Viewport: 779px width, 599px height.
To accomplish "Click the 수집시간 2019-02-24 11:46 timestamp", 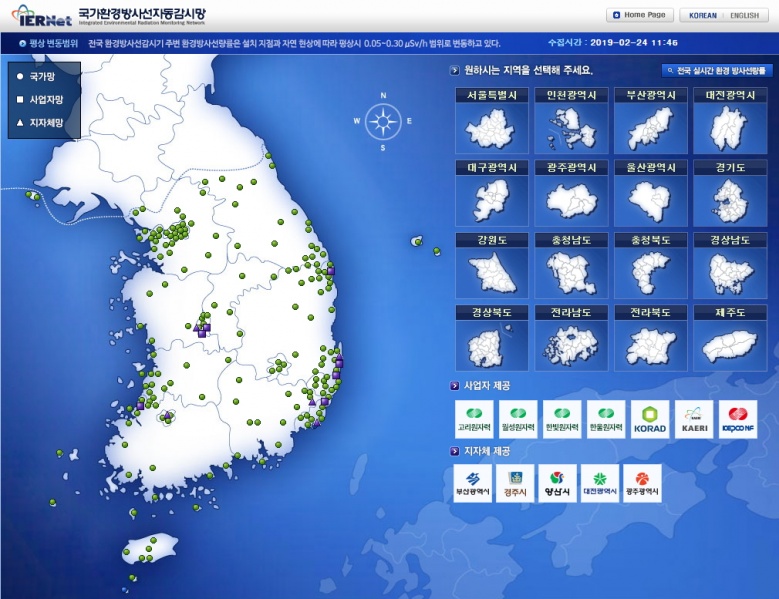I will click(x=613, y=43).
